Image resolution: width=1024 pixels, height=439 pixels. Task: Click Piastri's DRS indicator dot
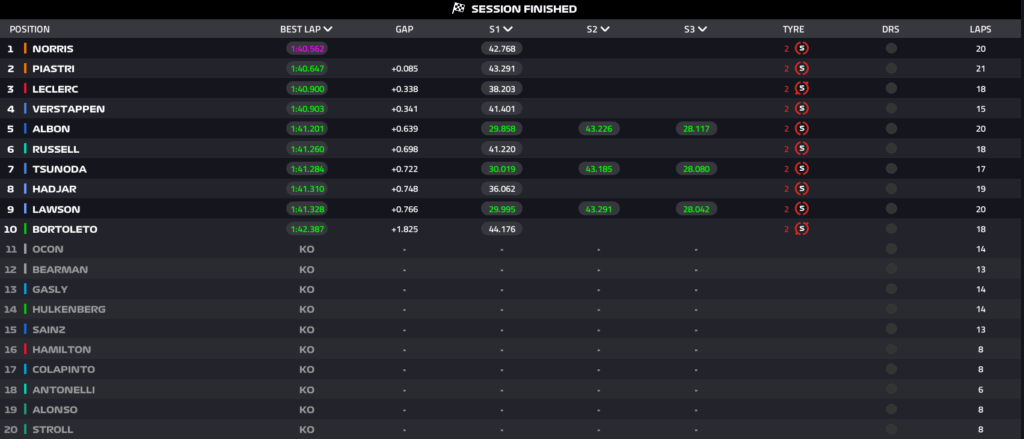click(x=891, y=68)
